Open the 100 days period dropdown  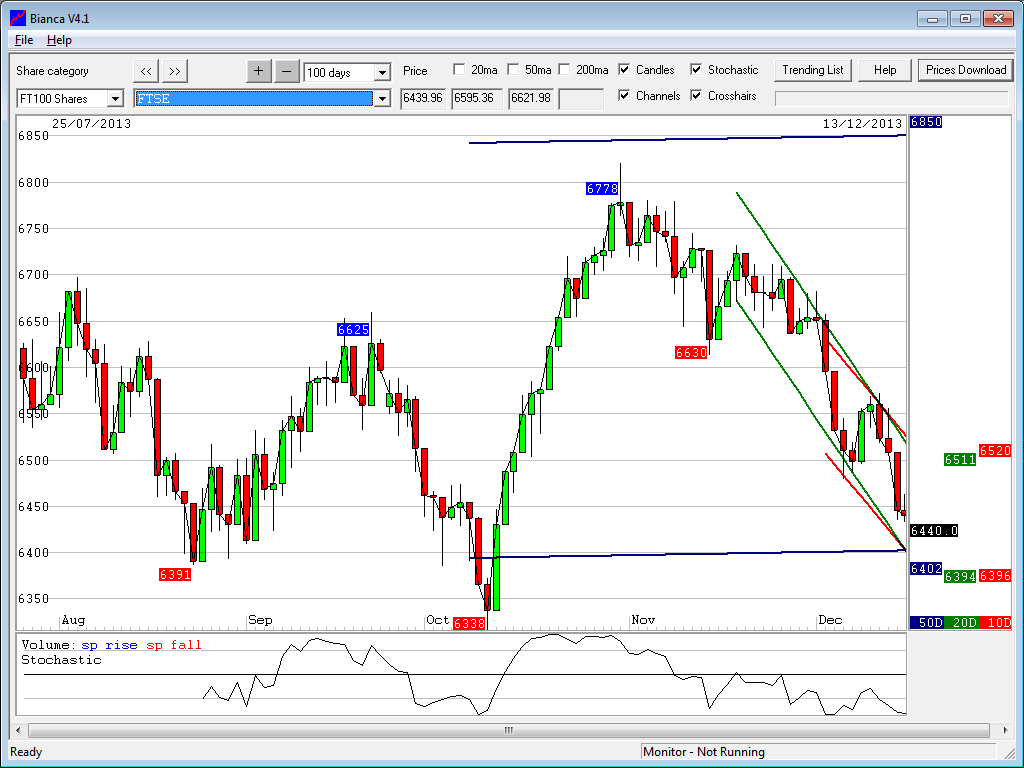pos(382,73)
